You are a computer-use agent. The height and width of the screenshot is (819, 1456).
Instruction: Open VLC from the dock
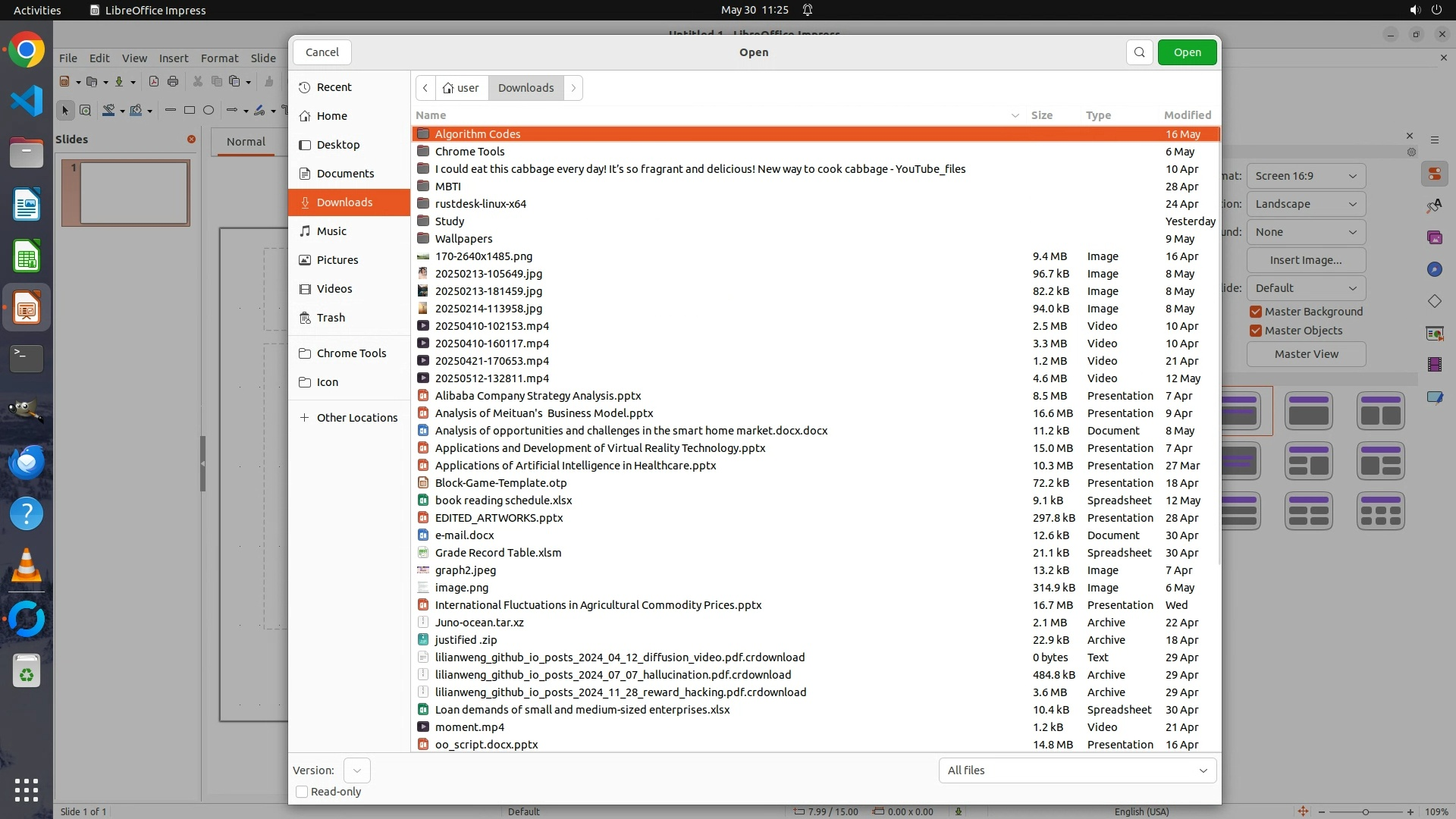coord(27,566)
